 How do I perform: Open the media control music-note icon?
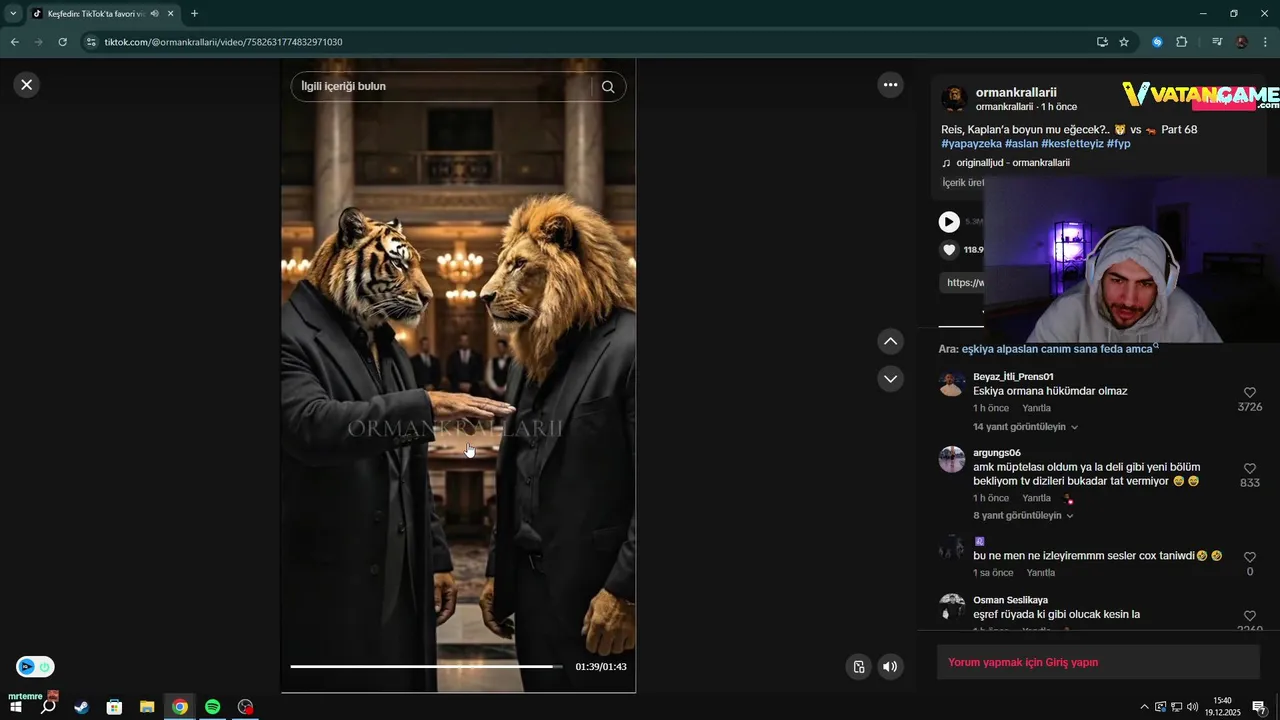tap(1217, 42)
